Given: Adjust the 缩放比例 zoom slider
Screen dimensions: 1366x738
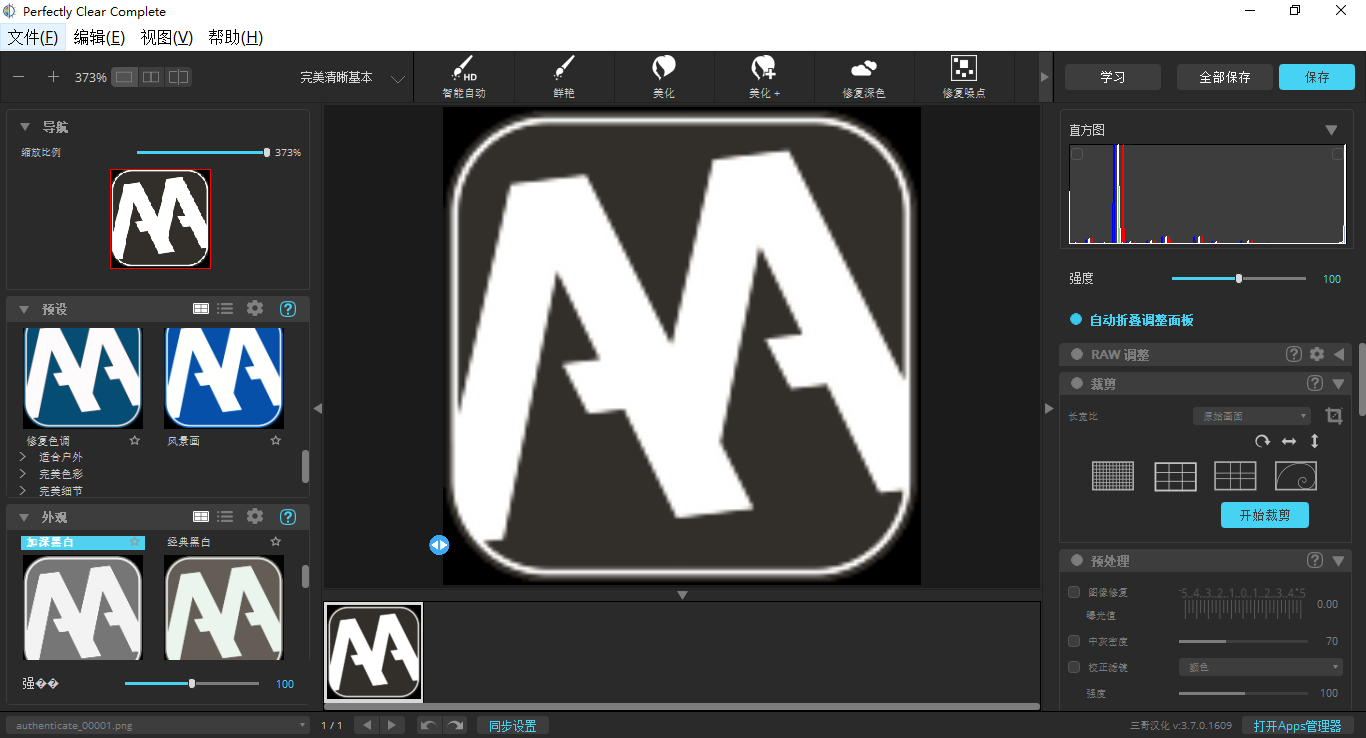Looking at the screenshot, I should (202, 153).
